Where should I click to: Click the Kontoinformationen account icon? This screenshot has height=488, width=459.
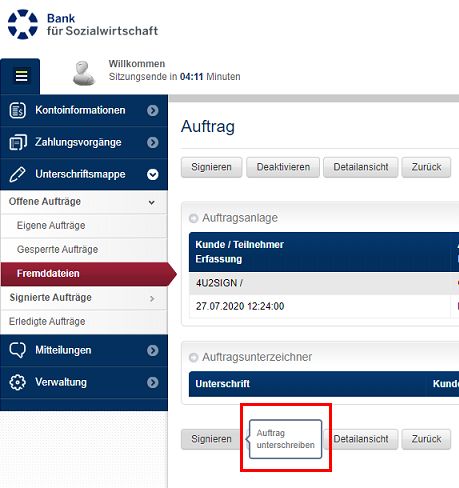coord(17,110)
